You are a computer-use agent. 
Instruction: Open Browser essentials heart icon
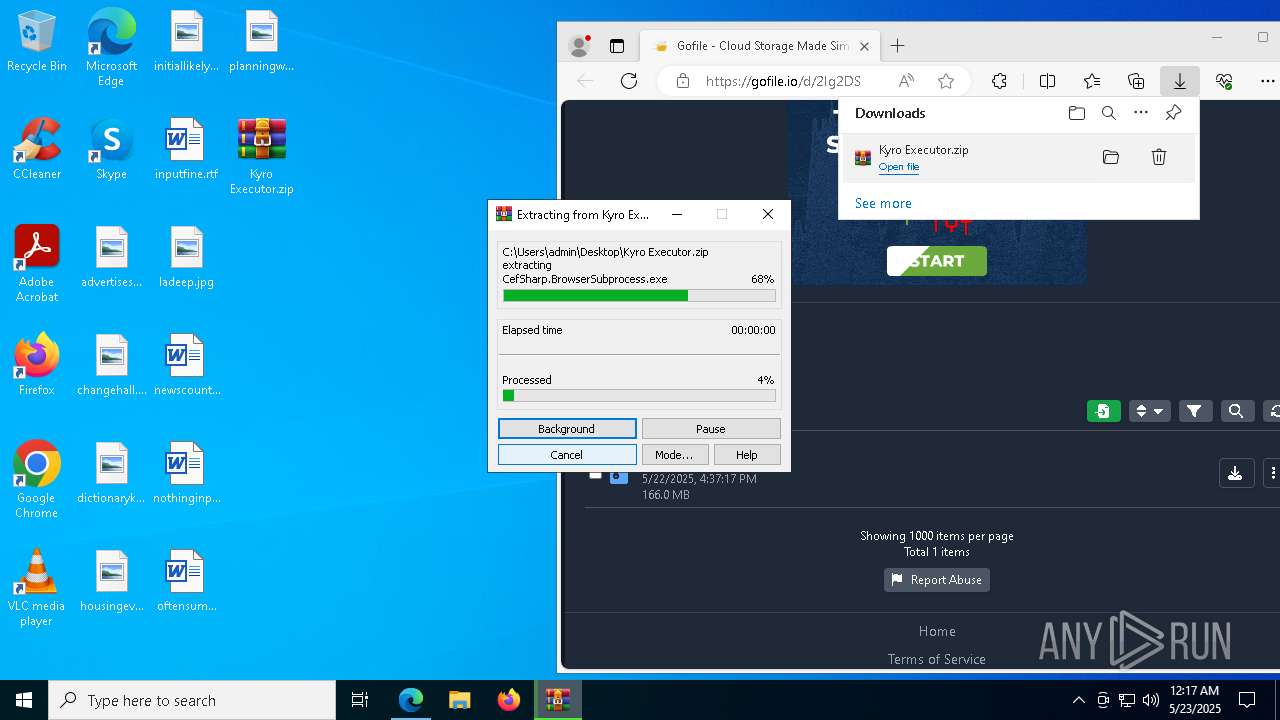1224,81
